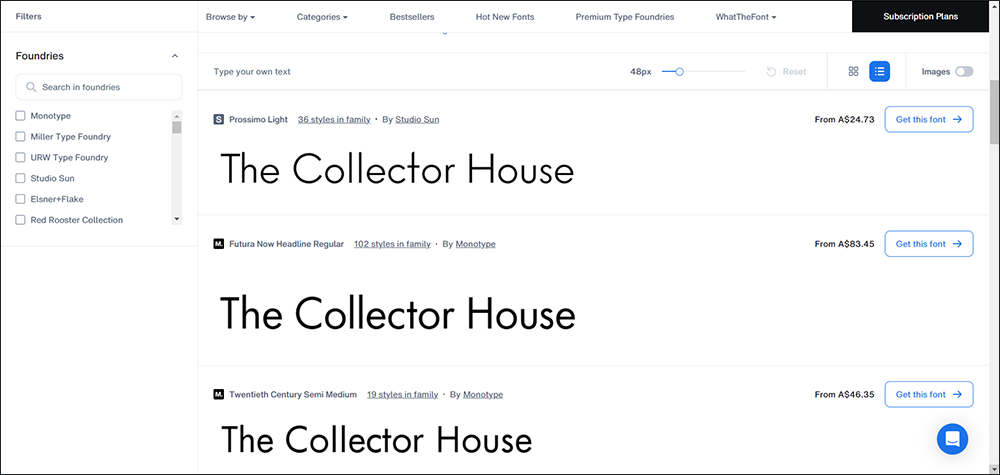The width and height of the screenshot is (1000, 475).
Task: Click the From A$83.45 price
Action: pyautogui.click(x=844, y=244)
